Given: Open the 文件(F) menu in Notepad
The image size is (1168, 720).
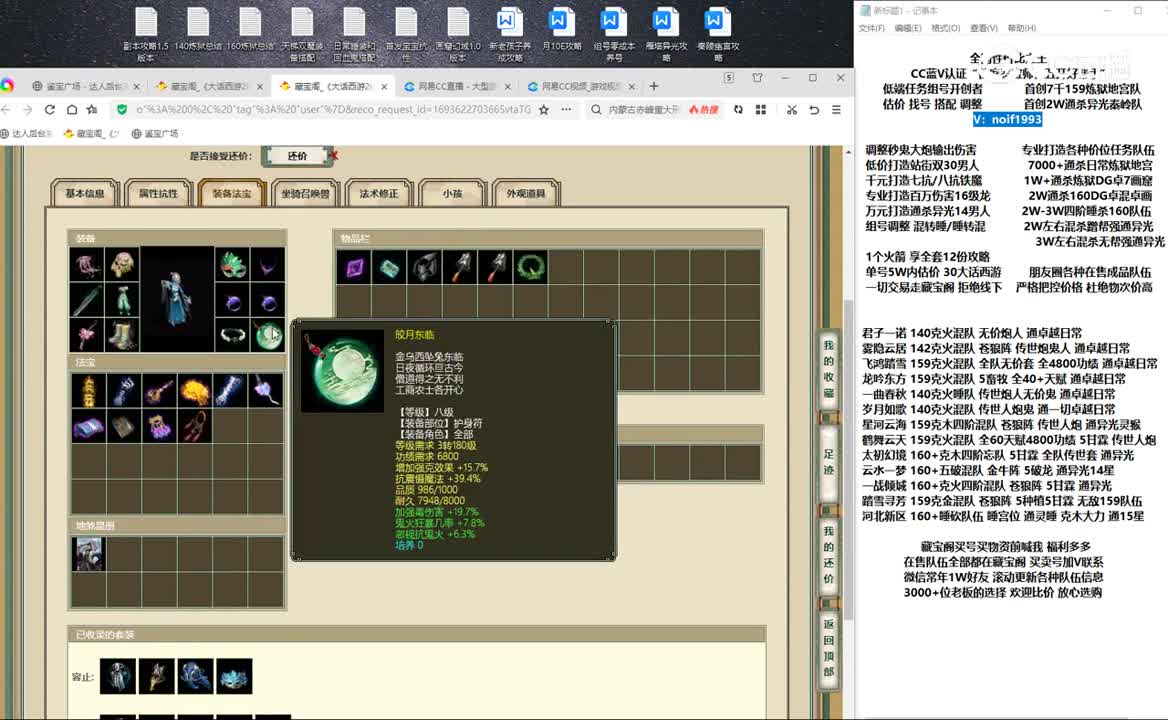Looking at the screenshot, I should [872, 28].
